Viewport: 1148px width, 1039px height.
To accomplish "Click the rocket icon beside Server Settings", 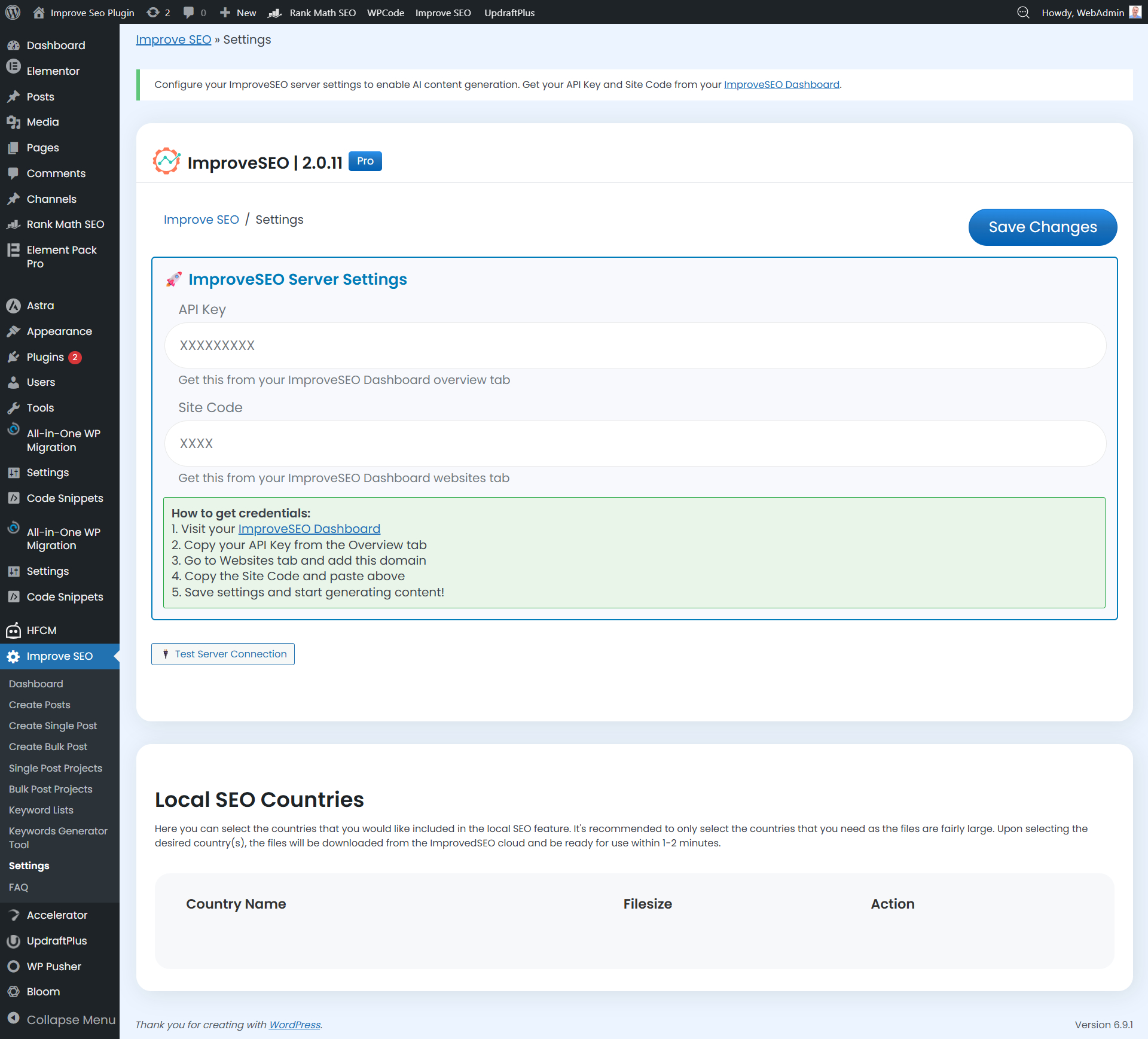I will click(174, 279).
